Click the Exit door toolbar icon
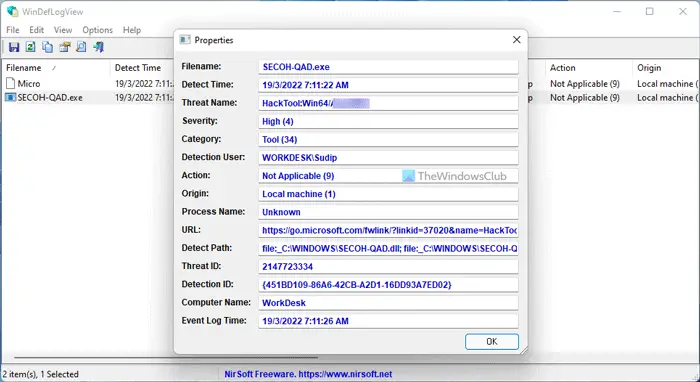 98,47
